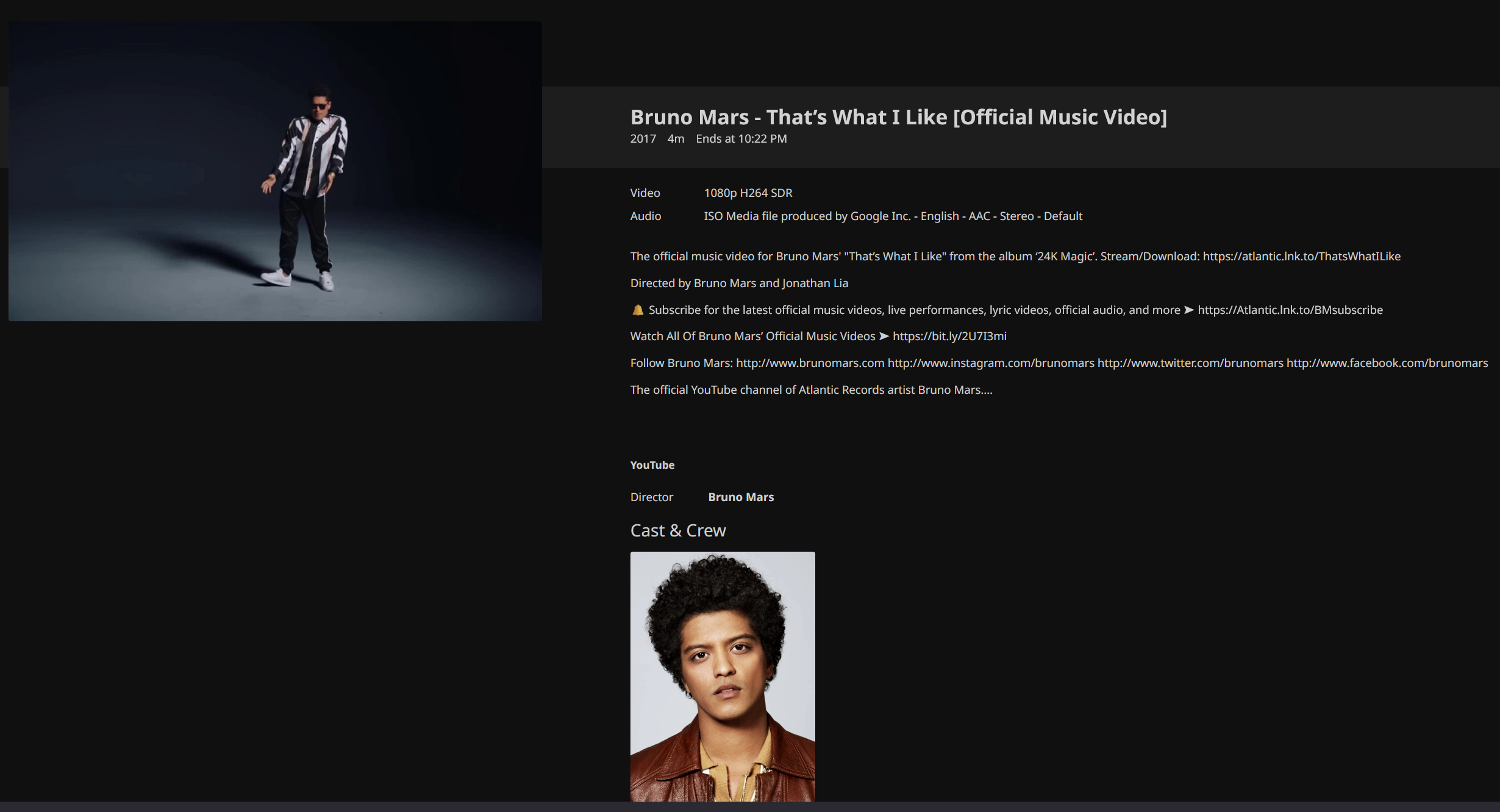Click the twitter.com/brunomars URL
This screenshot has height=812, width=1500.
[1190, 363]
